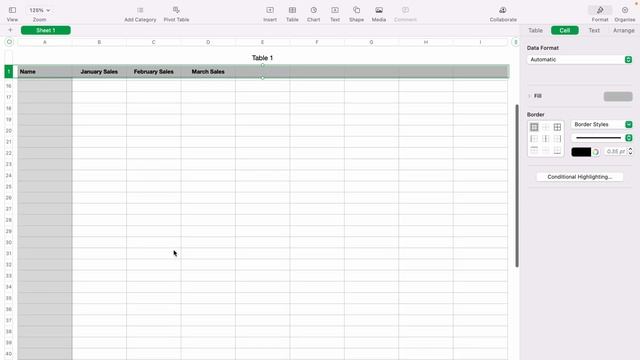The height and width of the screenshot is (360, 640).
Task: Open the Arrange inspector tab
Action: [x=623, y=30]
